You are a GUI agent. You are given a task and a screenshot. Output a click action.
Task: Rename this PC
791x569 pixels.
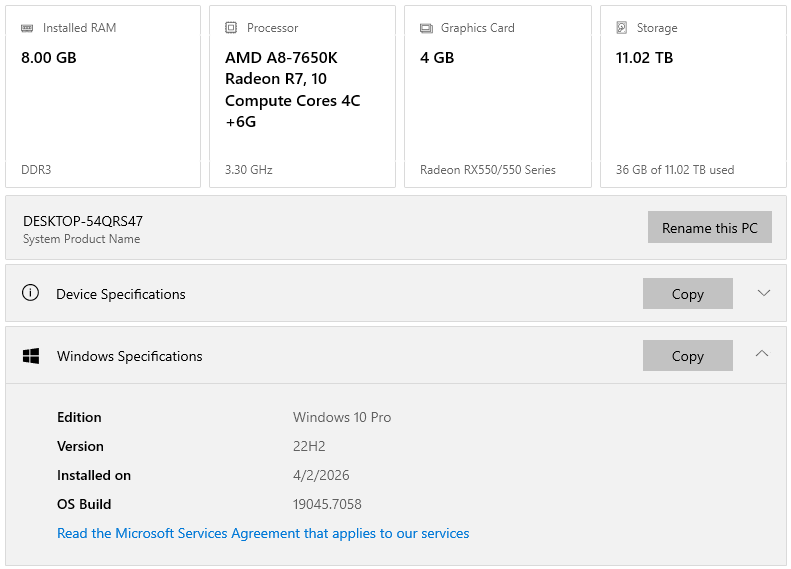coord(710,227)
